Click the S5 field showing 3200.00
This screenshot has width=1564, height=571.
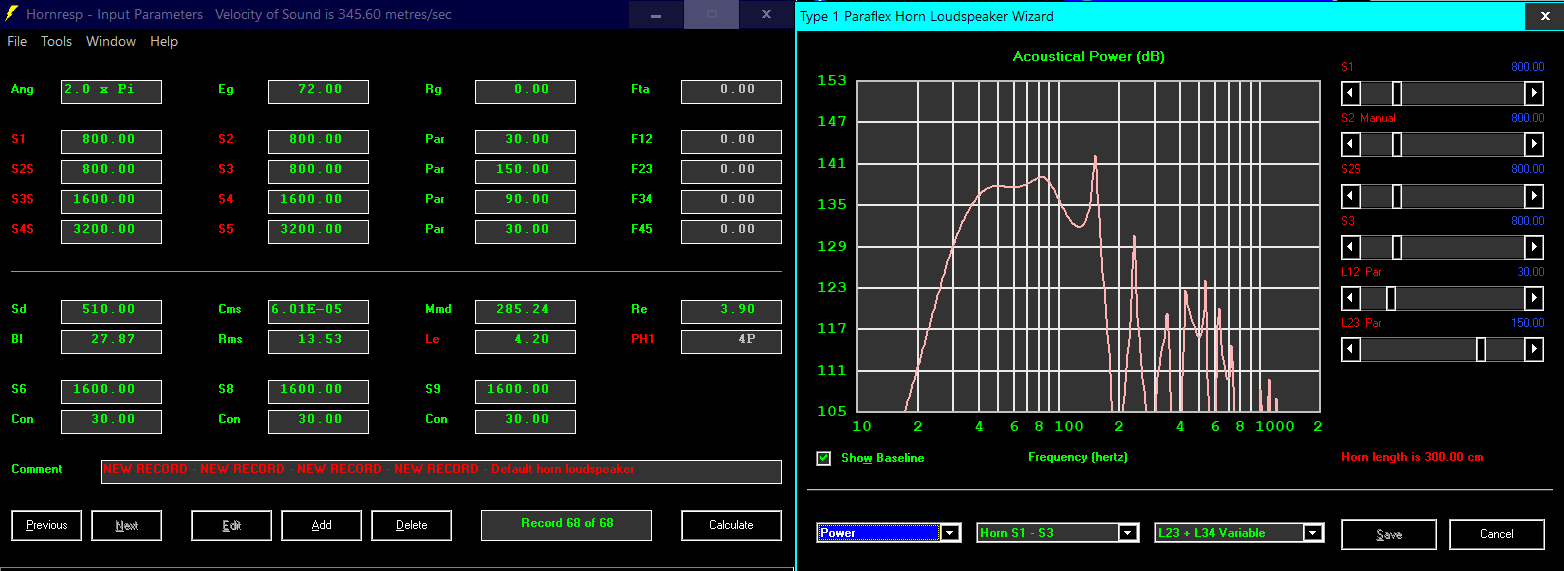[318, 231]
